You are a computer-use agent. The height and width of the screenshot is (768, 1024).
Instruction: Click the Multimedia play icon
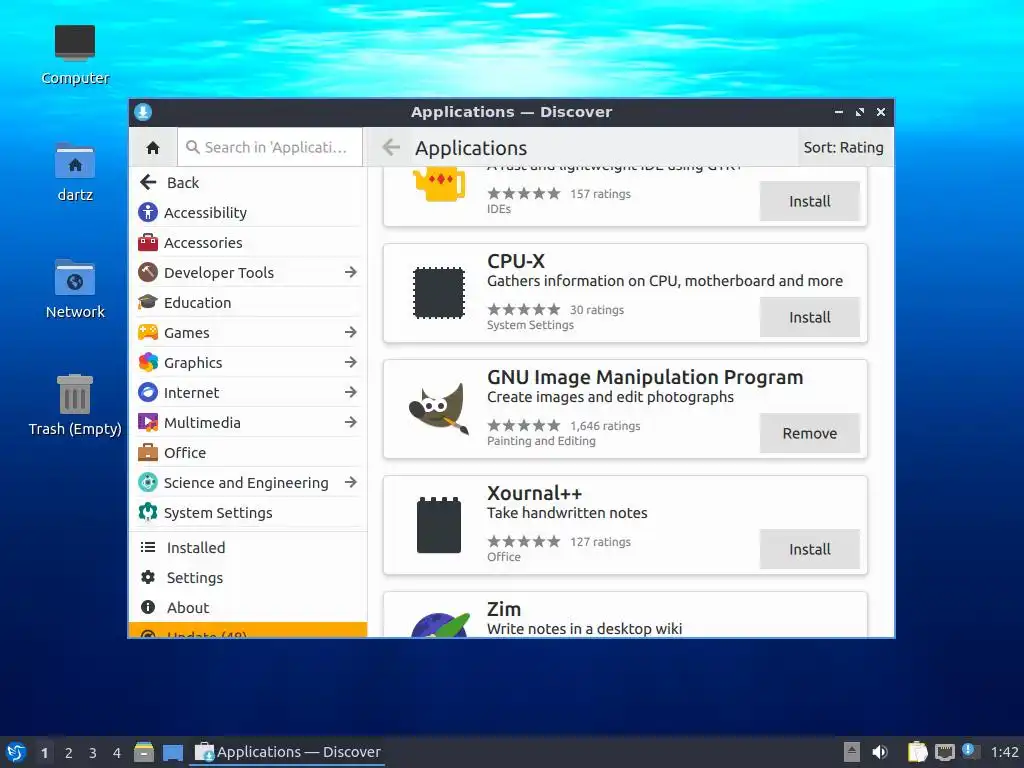pyautogui.click(x=148, y=423)
